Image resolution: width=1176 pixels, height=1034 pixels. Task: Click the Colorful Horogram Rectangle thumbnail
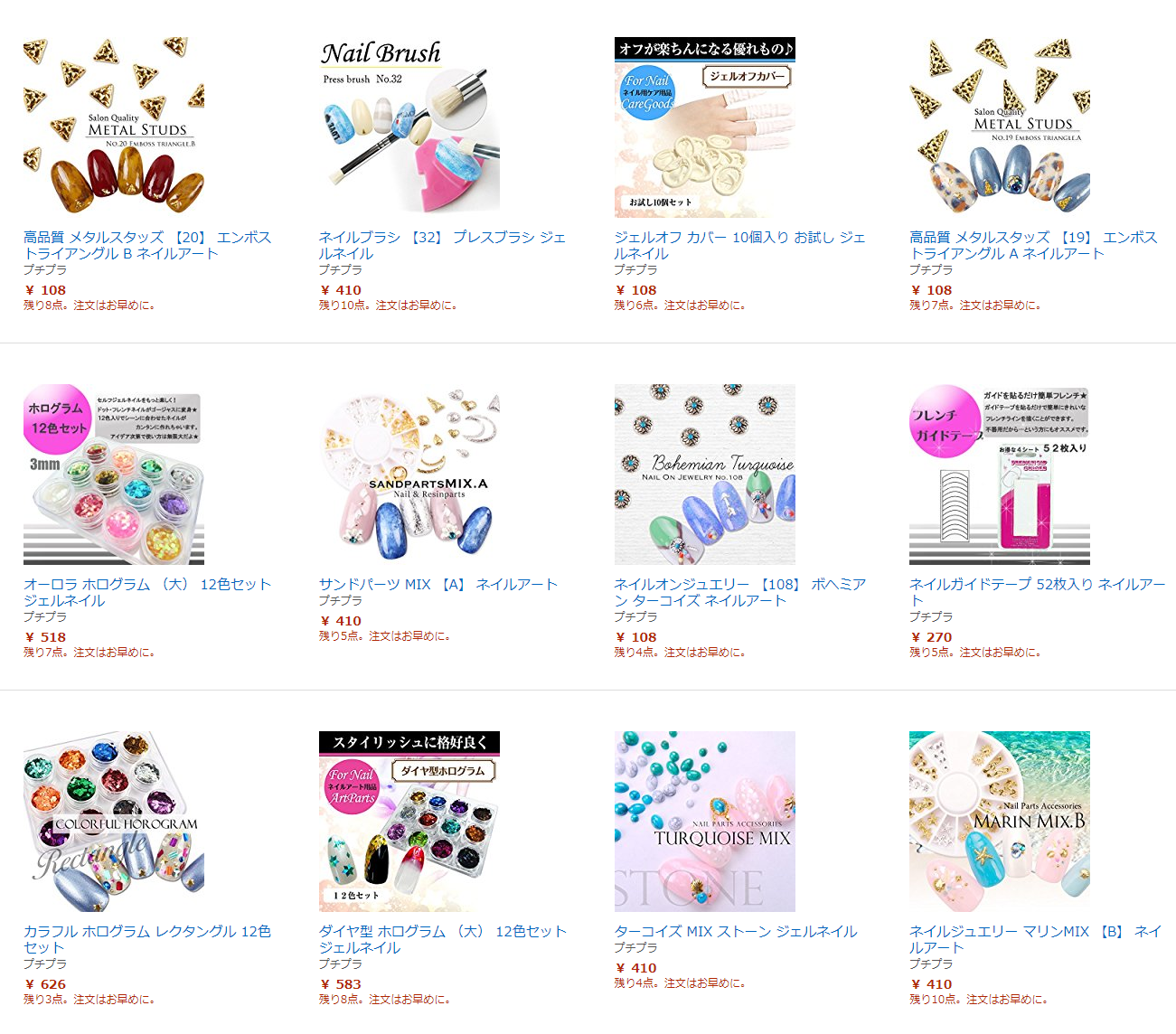click(x=114, y=822)
